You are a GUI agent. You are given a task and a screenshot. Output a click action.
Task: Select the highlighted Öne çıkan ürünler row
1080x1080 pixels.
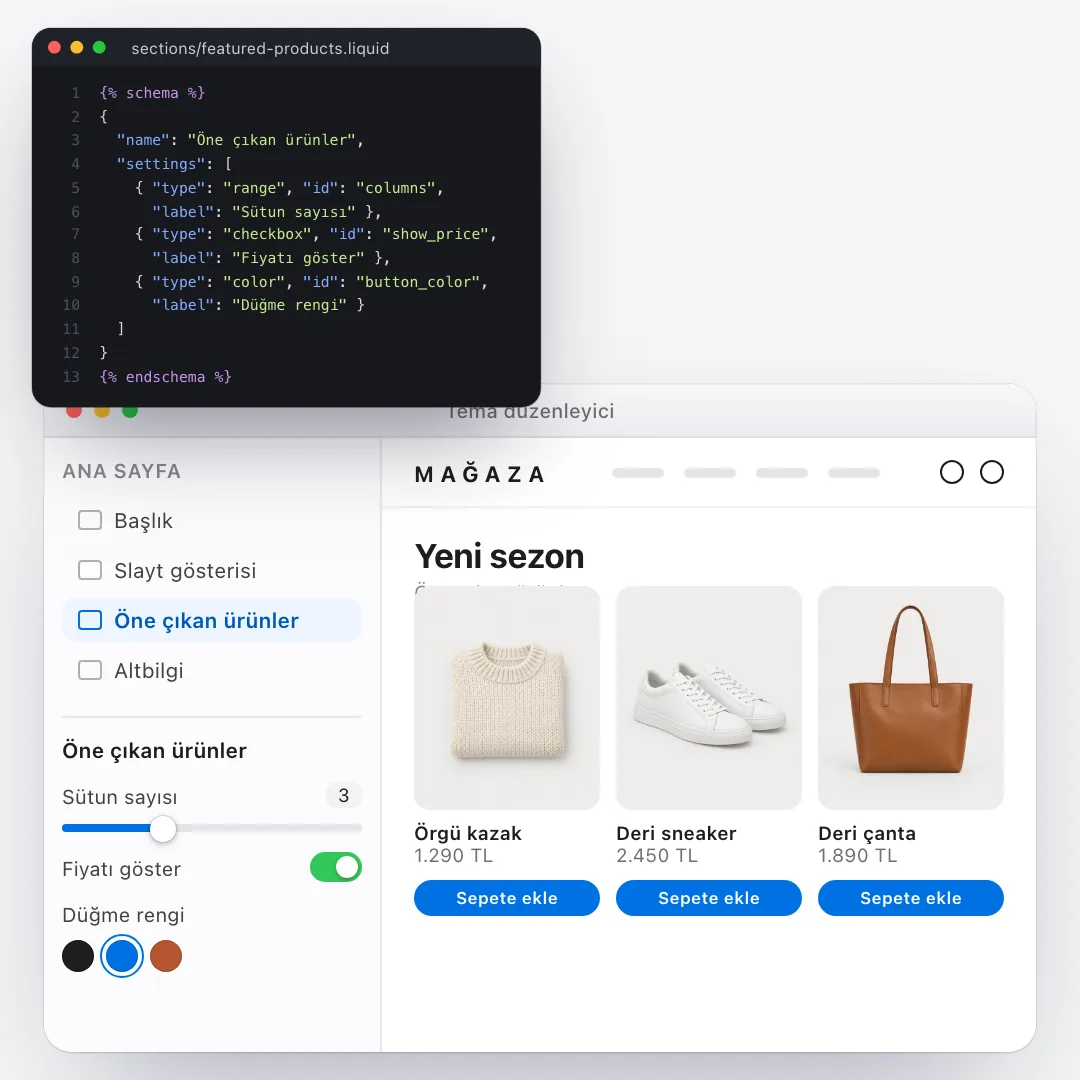pyautogui.click(x=211, y=621)
